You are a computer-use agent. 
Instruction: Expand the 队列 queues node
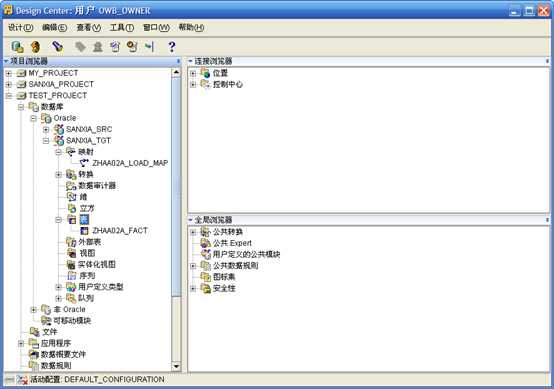coord(58,298)
